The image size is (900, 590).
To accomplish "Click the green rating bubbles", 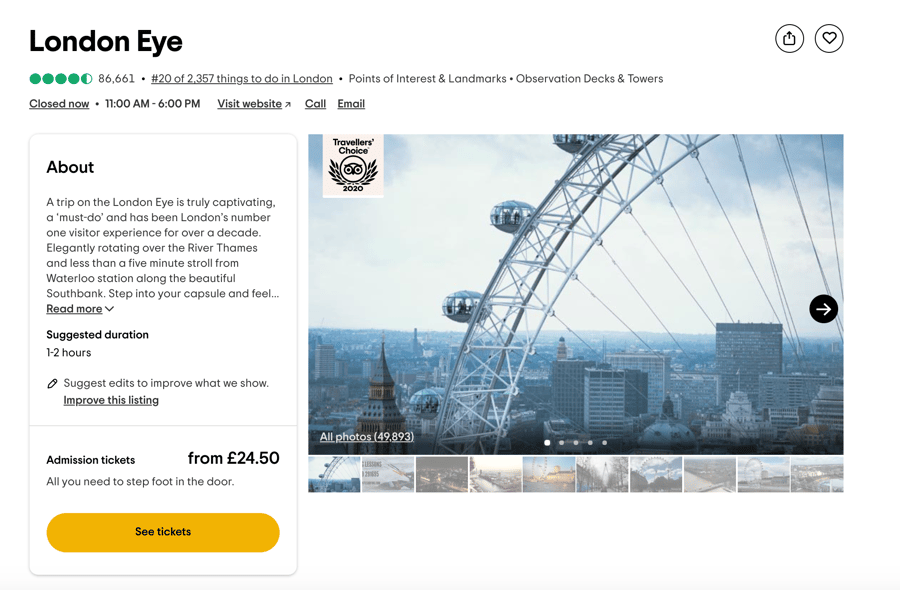I will point(61,79).
